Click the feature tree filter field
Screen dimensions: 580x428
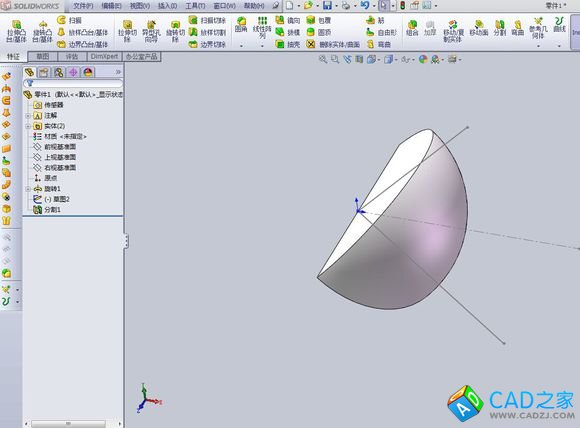(x=73, y=83)
